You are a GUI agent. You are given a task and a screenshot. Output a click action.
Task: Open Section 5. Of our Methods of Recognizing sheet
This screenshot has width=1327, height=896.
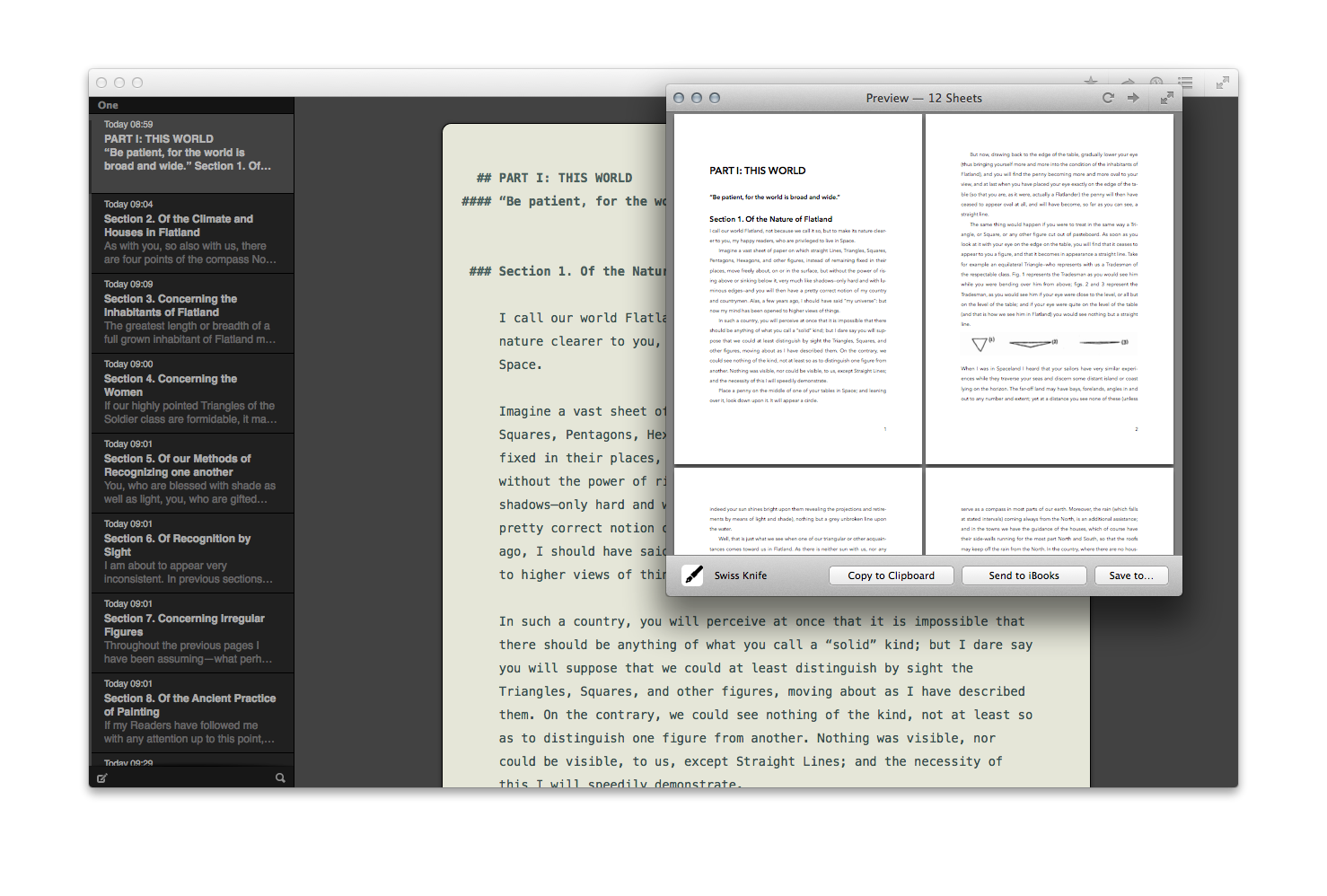click(192, 472)
